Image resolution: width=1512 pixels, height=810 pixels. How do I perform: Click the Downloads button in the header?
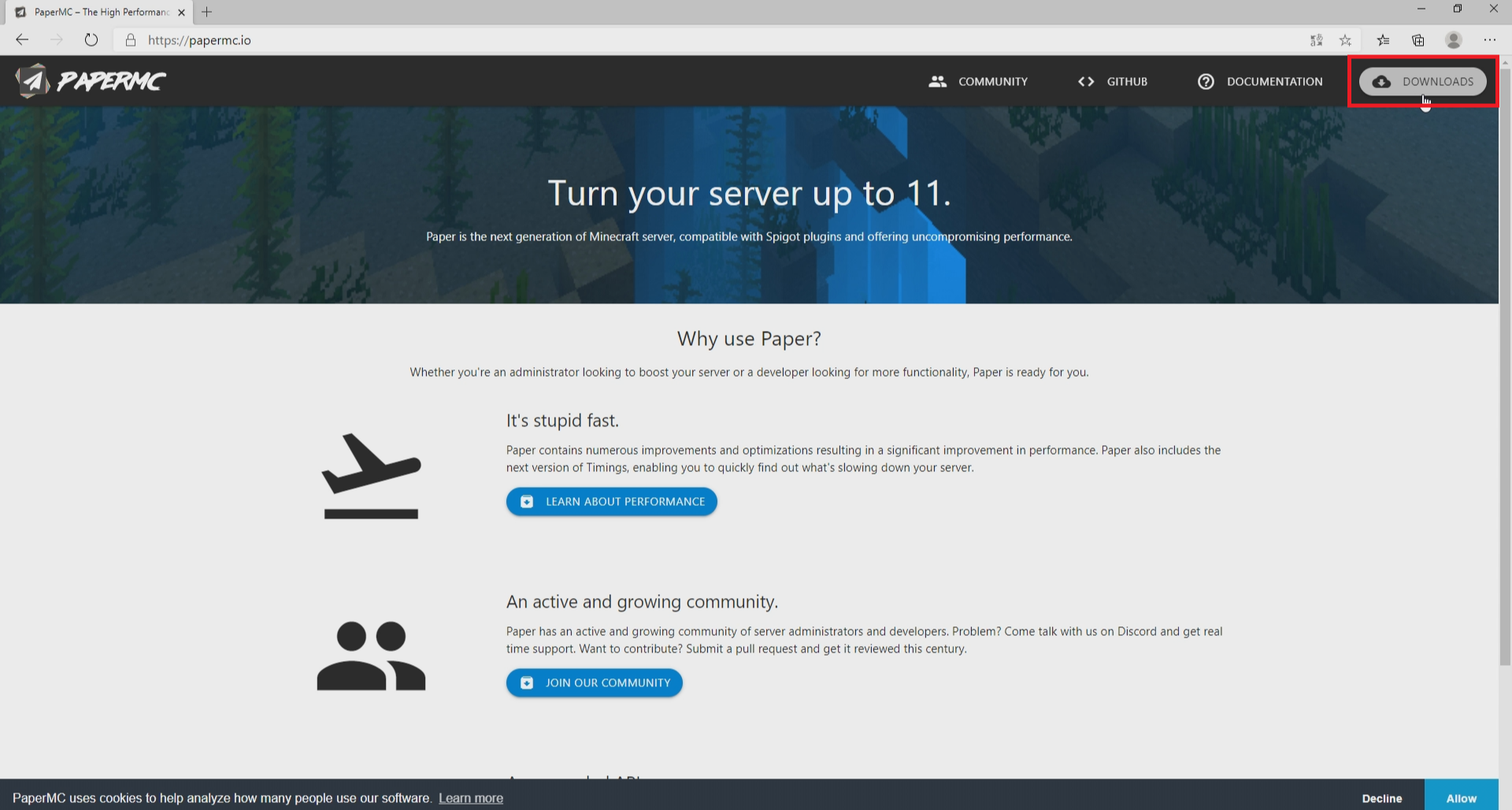pos(1423,81)
